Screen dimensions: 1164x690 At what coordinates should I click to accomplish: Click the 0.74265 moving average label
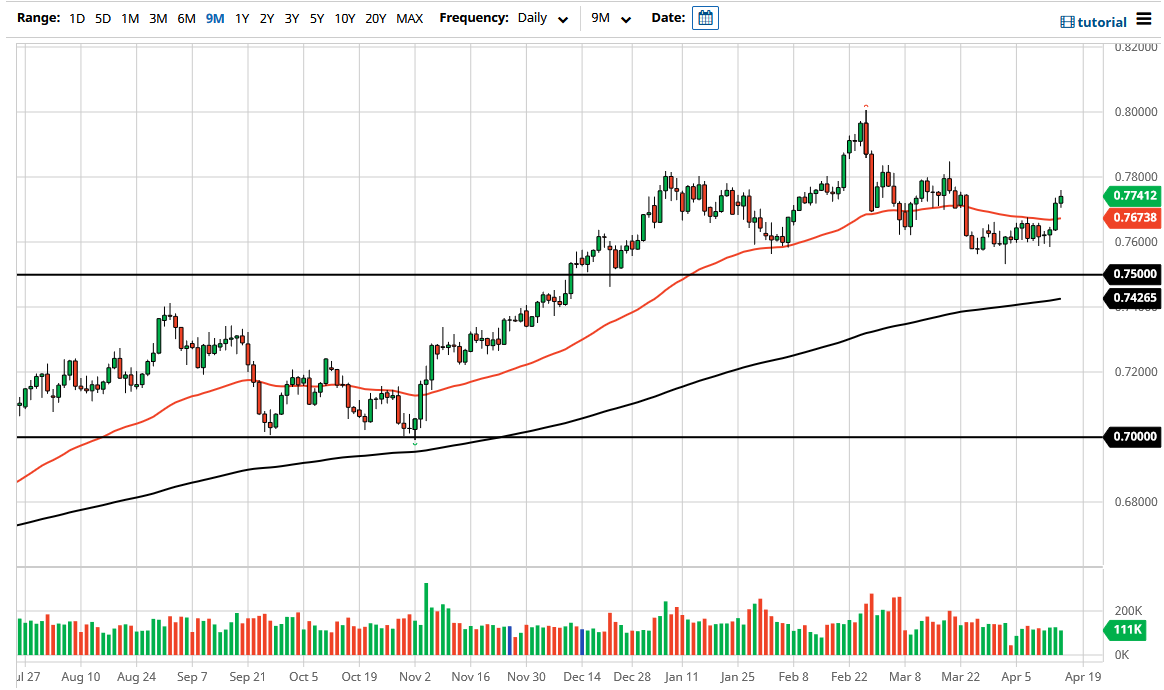pos(1134,298)
